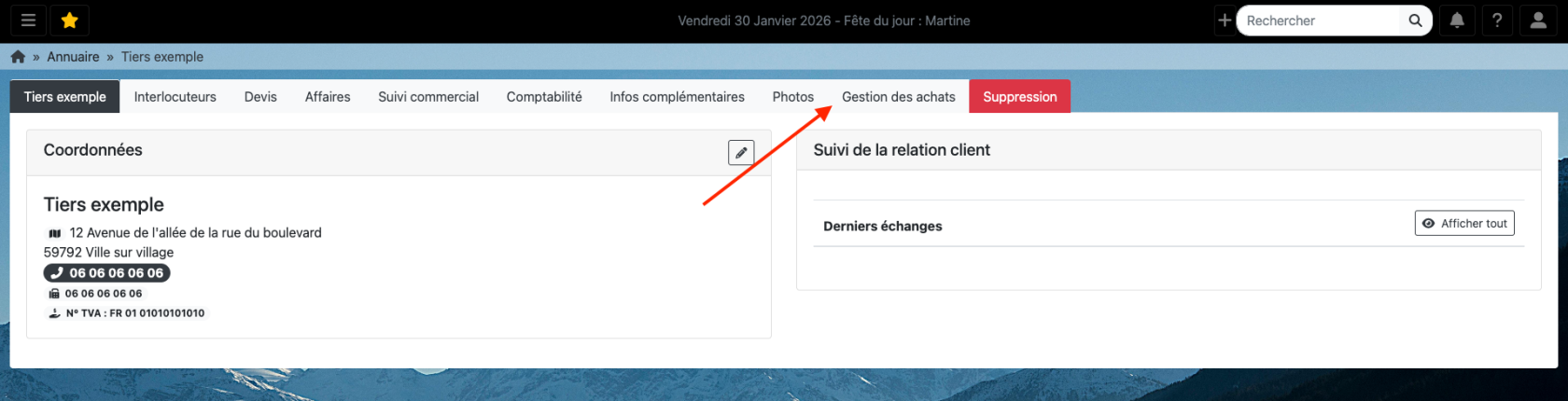Click the date Vendredi 30 Janvier 2026 text
The image size is (1568, 401).
pyautogui.click(x=754, y=21)
